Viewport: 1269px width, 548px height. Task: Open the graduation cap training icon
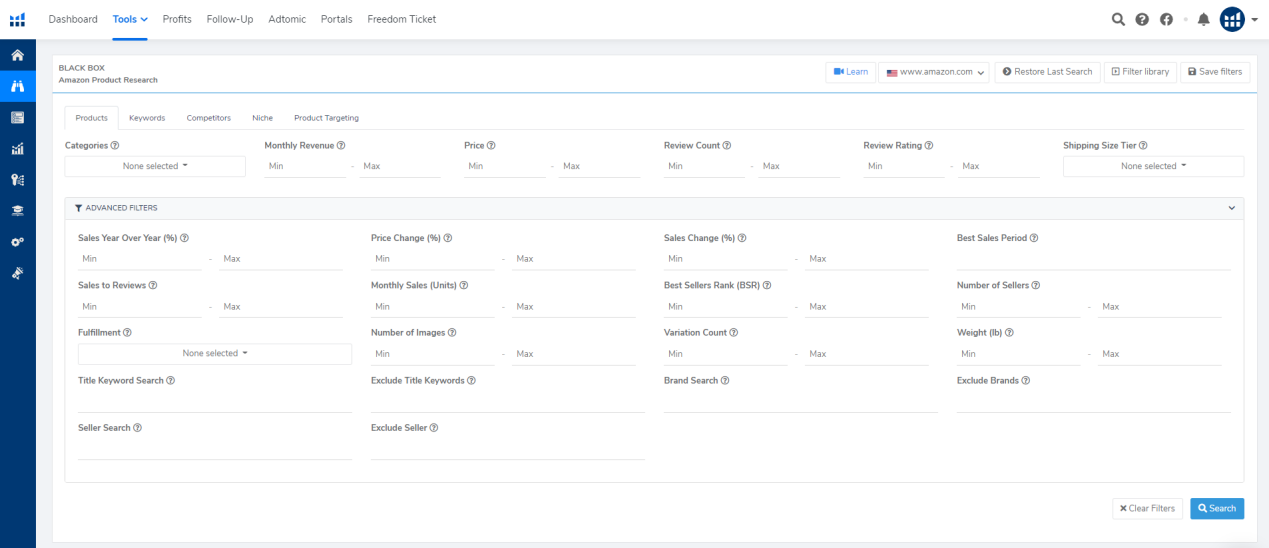(17, 210)
